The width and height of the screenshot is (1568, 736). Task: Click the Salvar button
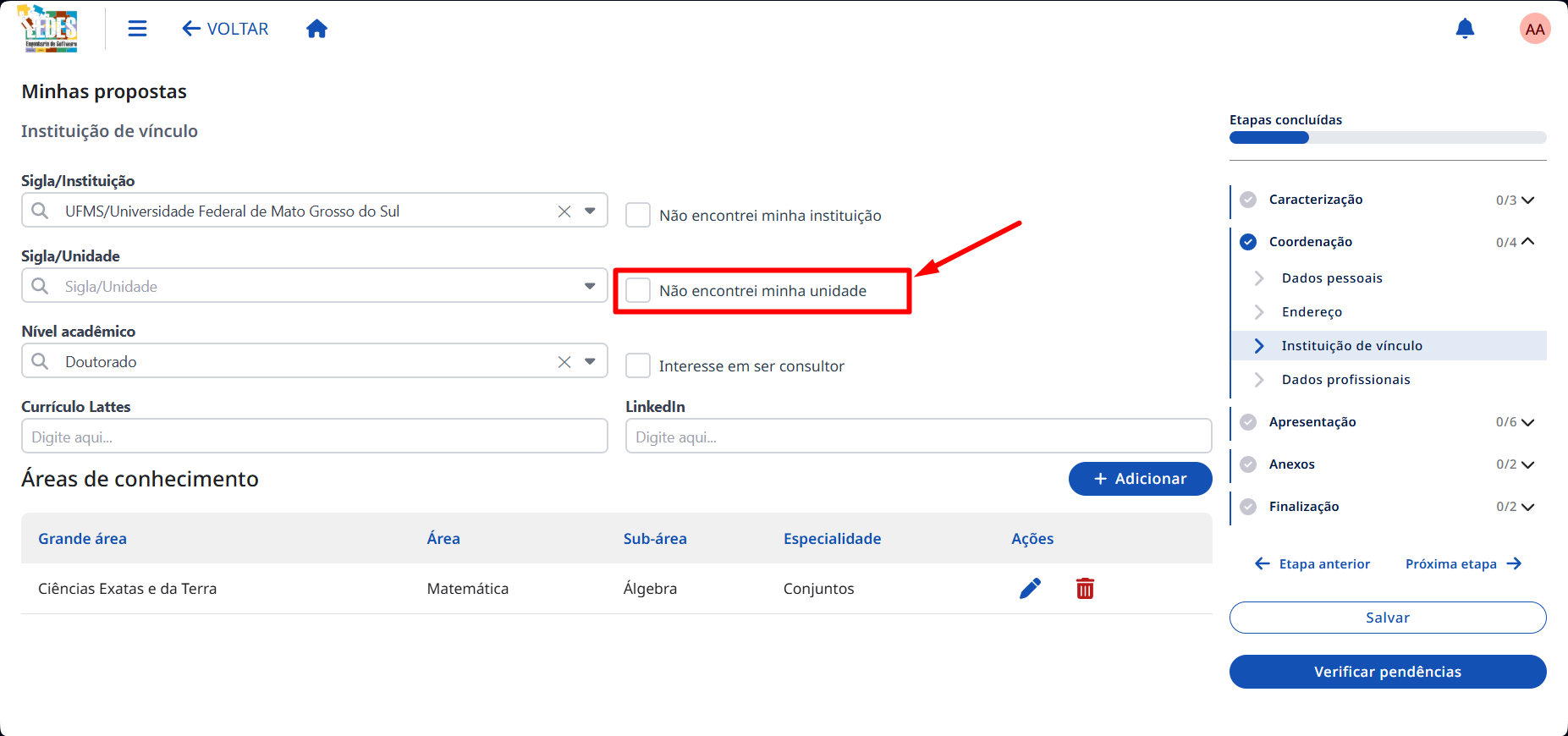pos(1388,618)
